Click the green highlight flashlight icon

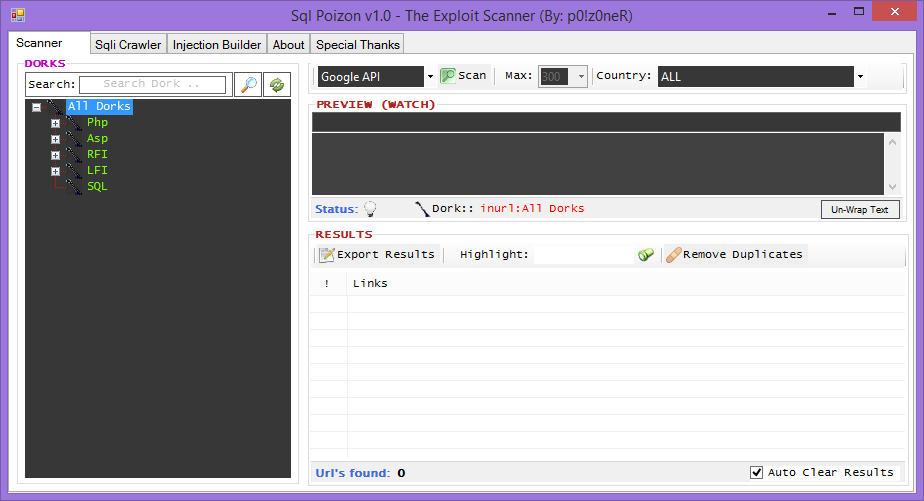pos(646,255)
